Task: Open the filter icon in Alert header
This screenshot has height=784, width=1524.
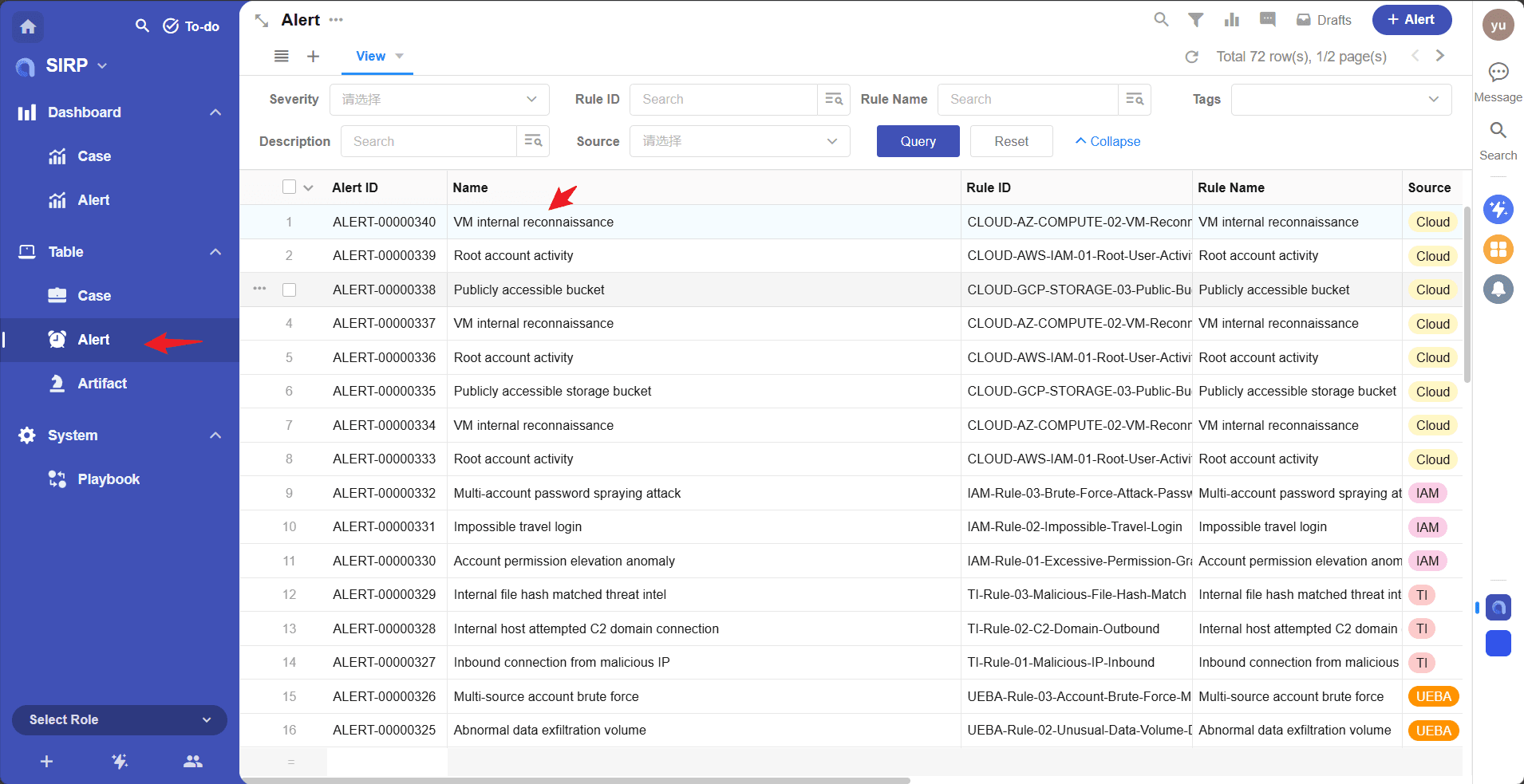Action: click(1195, 20)
